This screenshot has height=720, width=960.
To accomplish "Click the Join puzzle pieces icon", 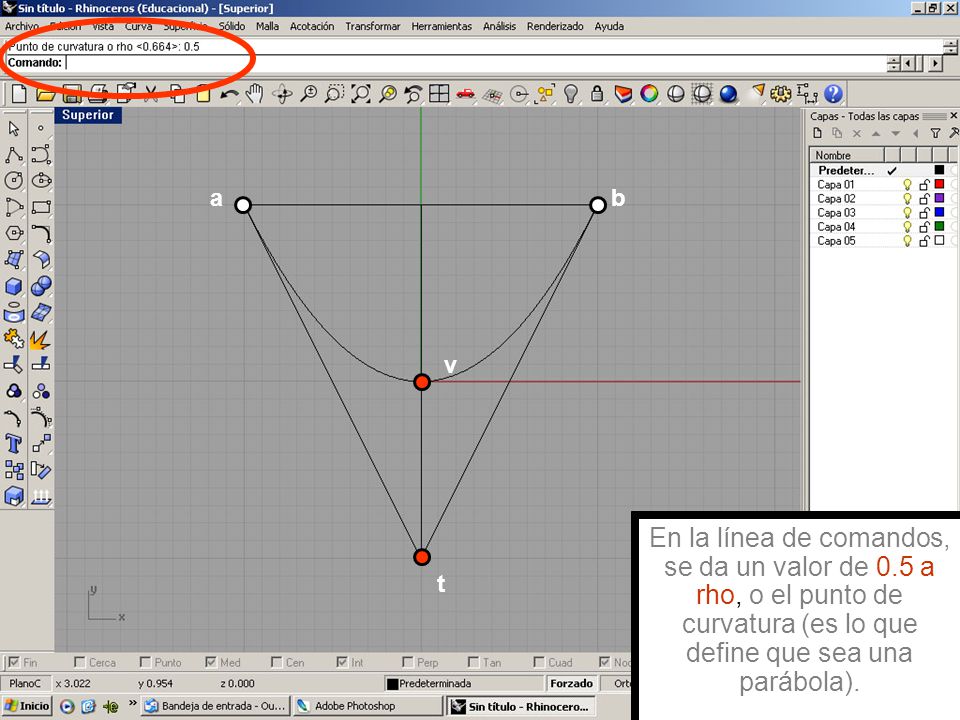I will tap(14, 339).
